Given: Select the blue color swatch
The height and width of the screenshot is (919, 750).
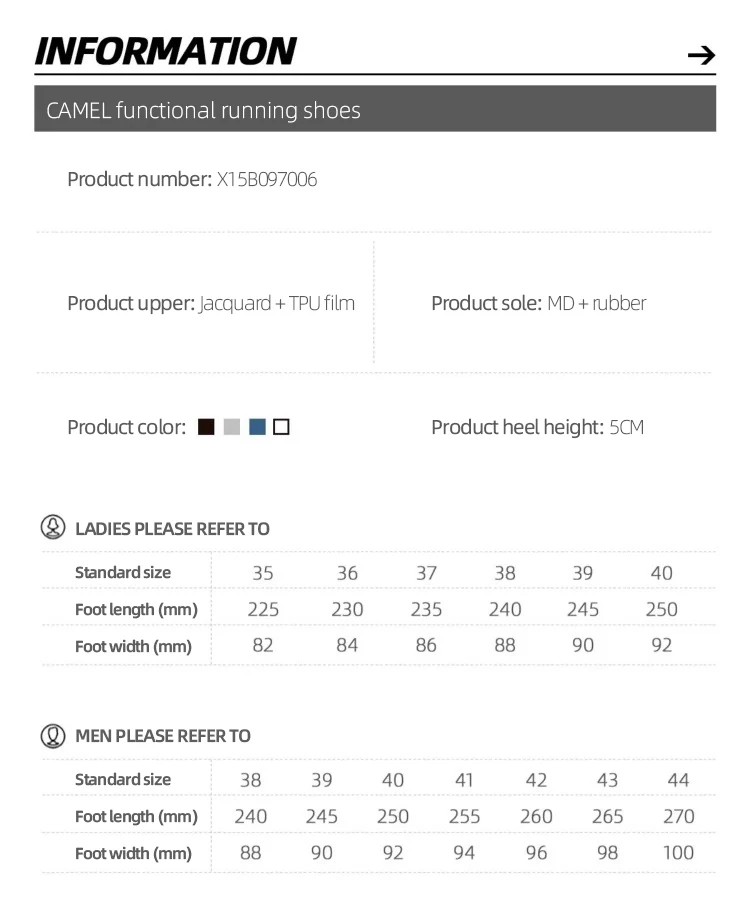Looking at the screenshot, I should (257, 427).
